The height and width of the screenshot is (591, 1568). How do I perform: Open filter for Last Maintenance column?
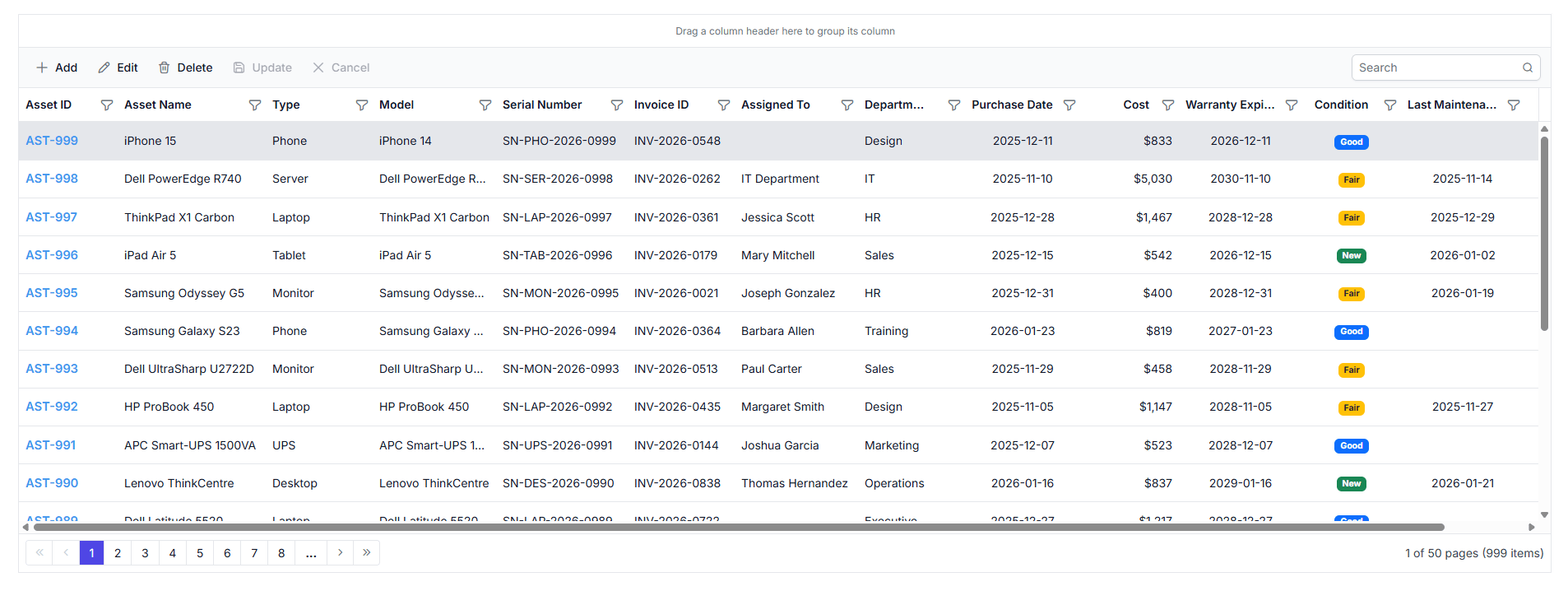(x=1514, y=105)
